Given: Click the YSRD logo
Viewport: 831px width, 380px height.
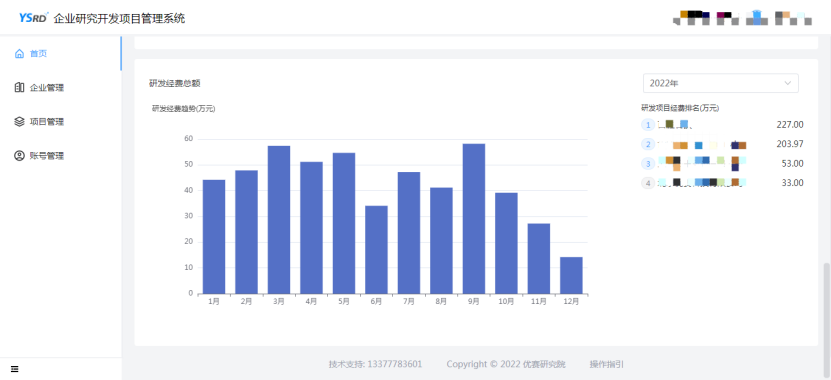Looking at the screenshot, I should [x=34, y=18].
